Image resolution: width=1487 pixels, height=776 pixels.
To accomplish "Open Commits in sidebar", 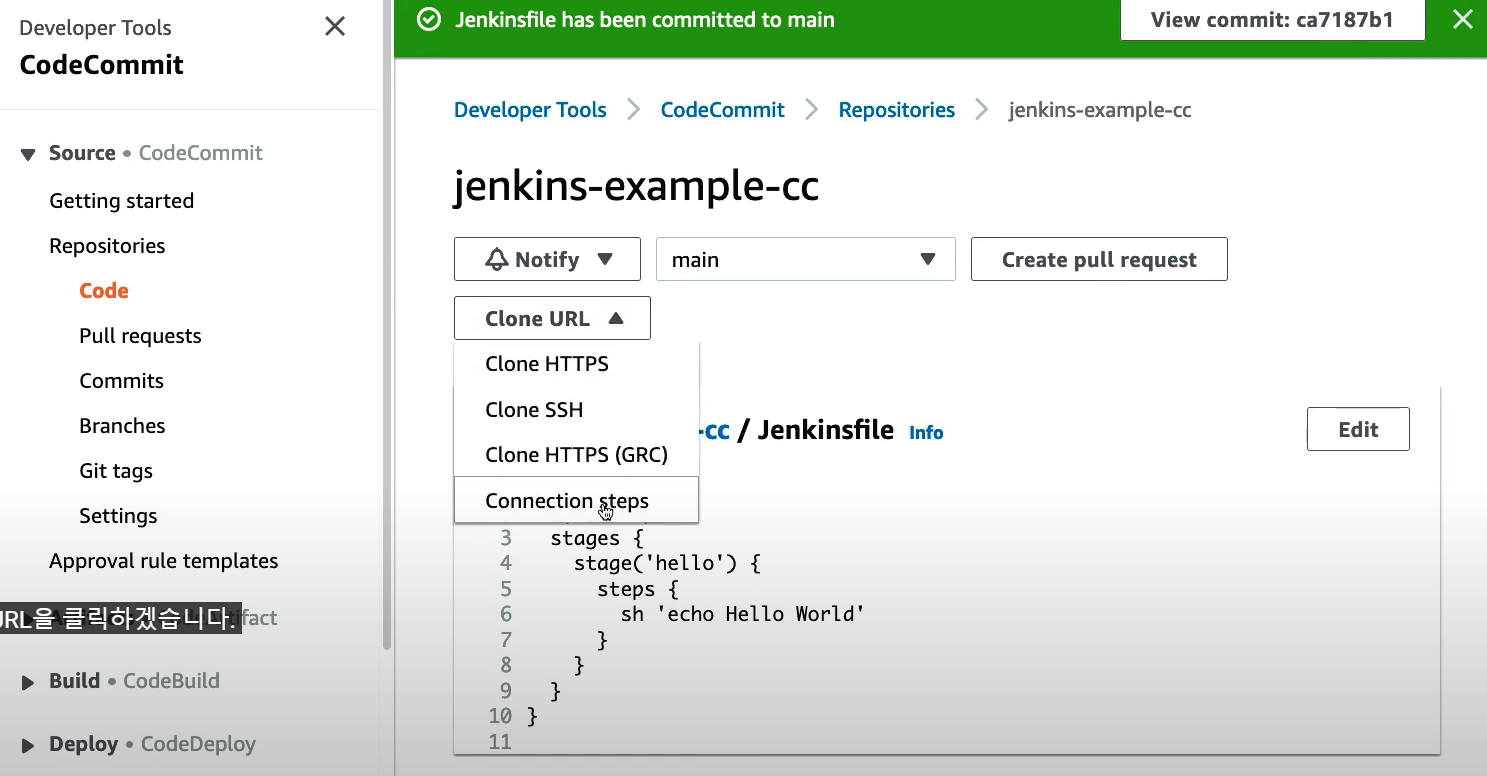I will (x=121, y=381).
